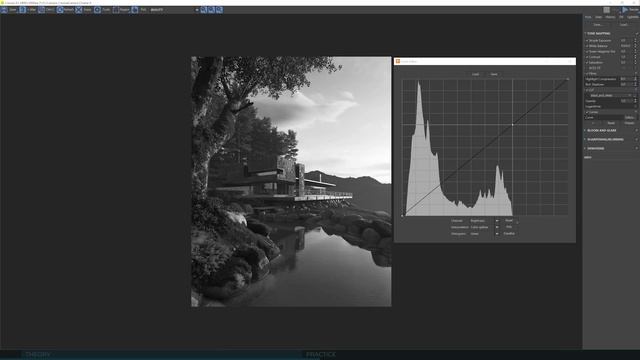
Task: Click the Curve Editor window's orange app icon
Action: [398, 61]
